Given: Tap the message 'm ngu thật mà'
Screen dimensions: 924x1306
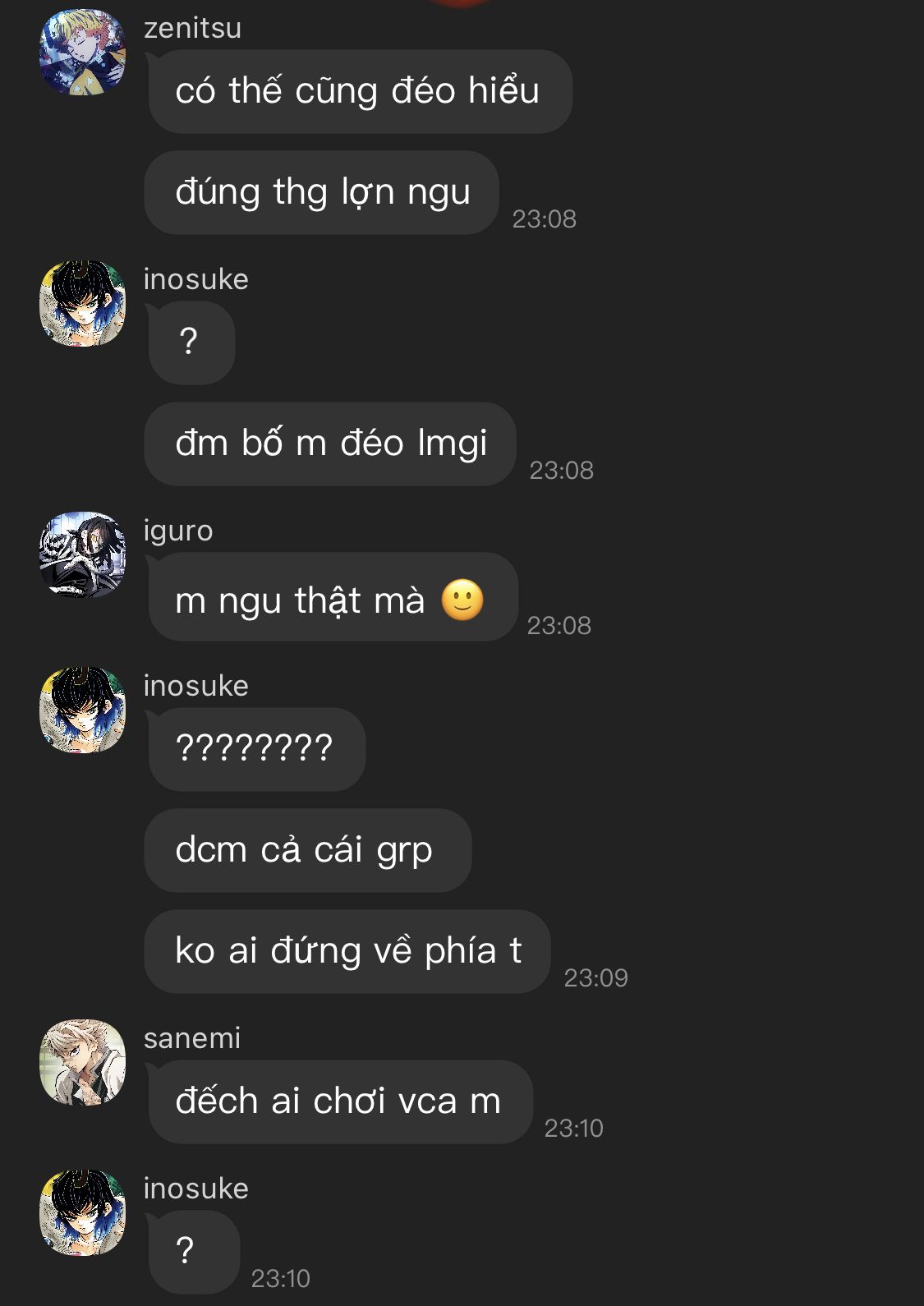Looking at the screenshot, I should click(x=331, y=597).
